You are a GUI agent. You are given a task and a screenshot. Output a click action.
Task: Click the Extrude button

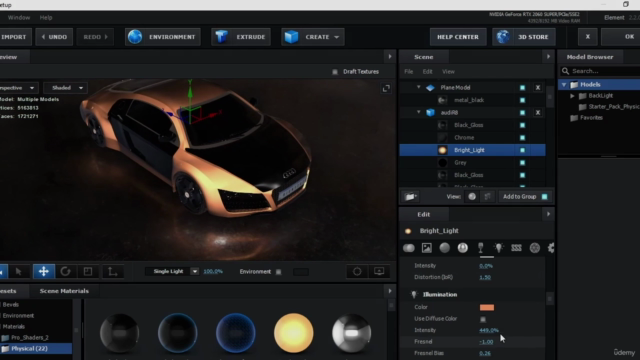coord(240,37)
